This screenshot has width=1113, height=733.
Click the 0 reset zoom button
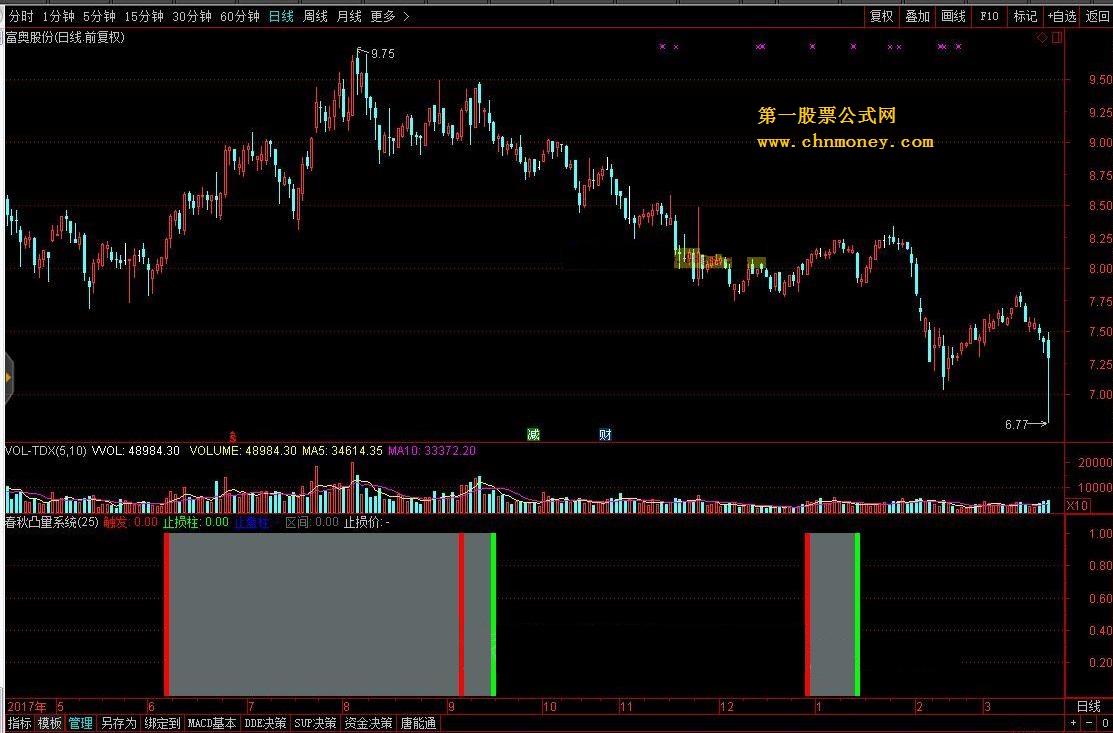[1105, 723]
